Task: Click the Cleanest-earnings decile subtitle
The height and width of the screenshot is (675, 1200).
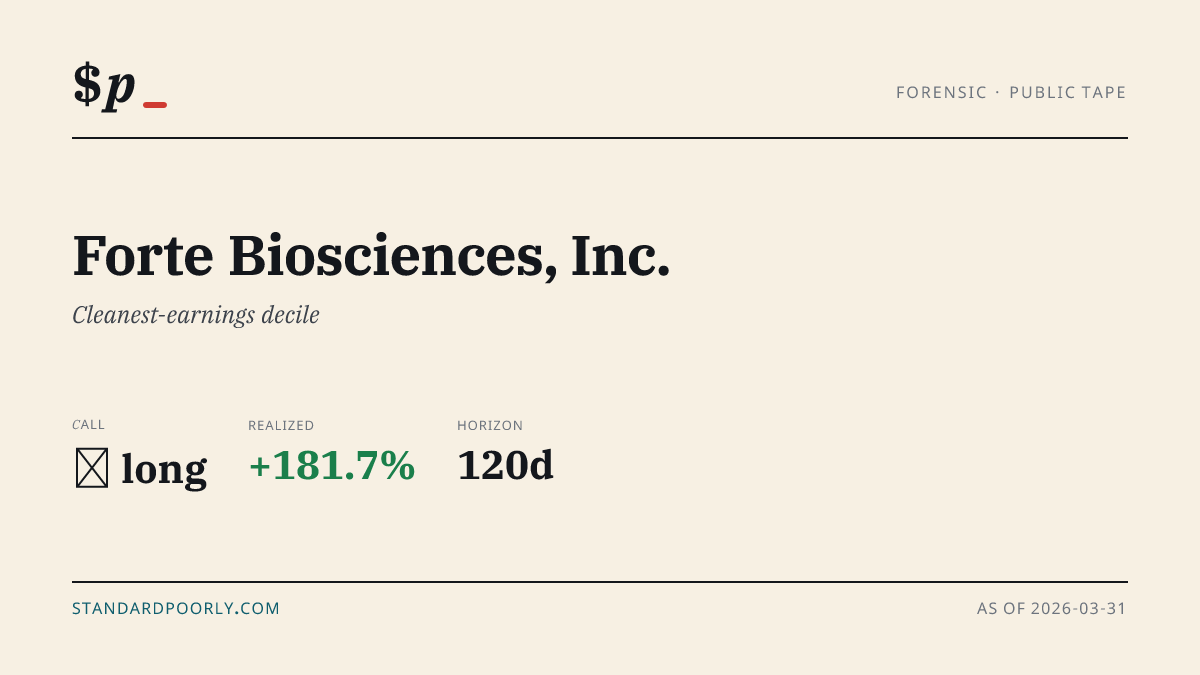Action: [196, 315]
